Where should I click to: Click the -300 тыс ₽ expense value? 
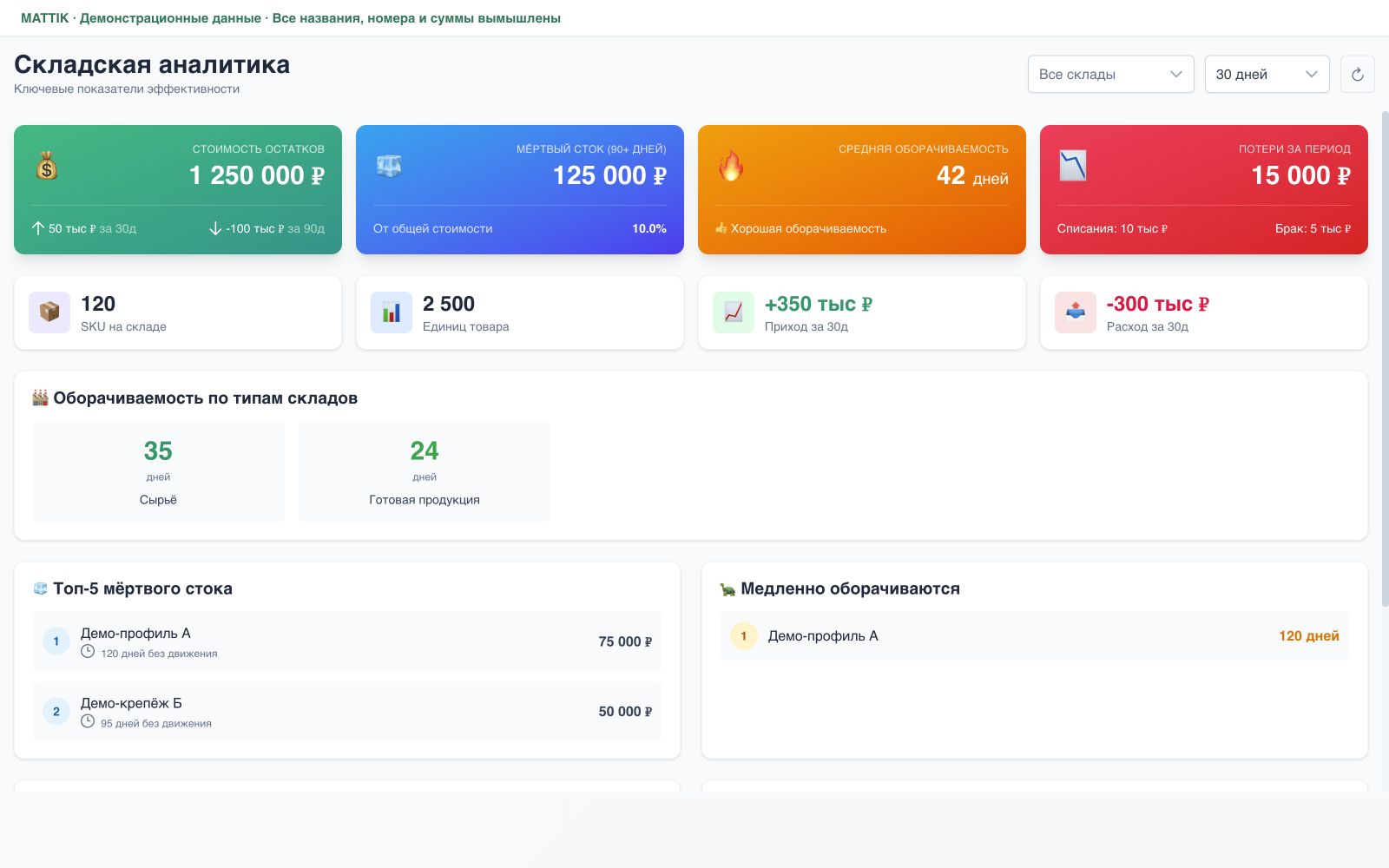coord(1158,304)
